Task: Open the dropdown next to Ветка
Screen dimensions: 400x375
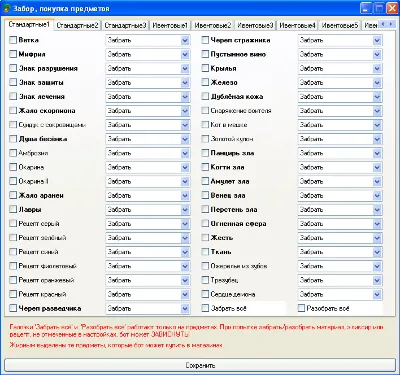Action: [185, 40]
